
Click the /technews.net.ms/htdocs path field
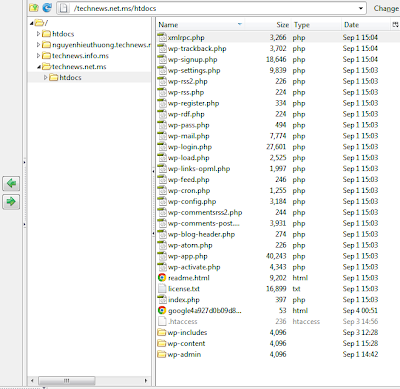coord(211,8)
